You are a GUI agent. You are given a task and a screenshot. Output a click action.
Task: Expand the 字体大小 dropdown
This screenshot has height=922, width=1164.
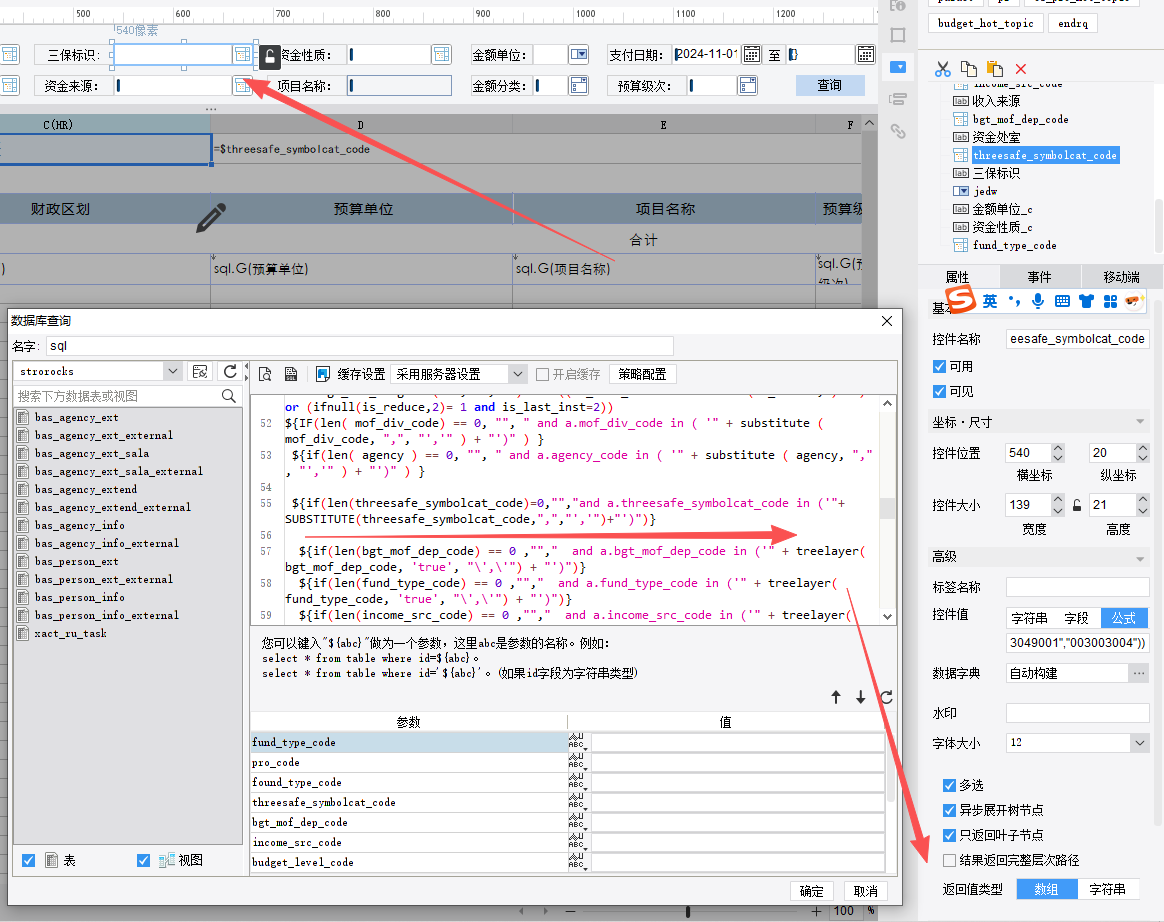click(1139, 743)
